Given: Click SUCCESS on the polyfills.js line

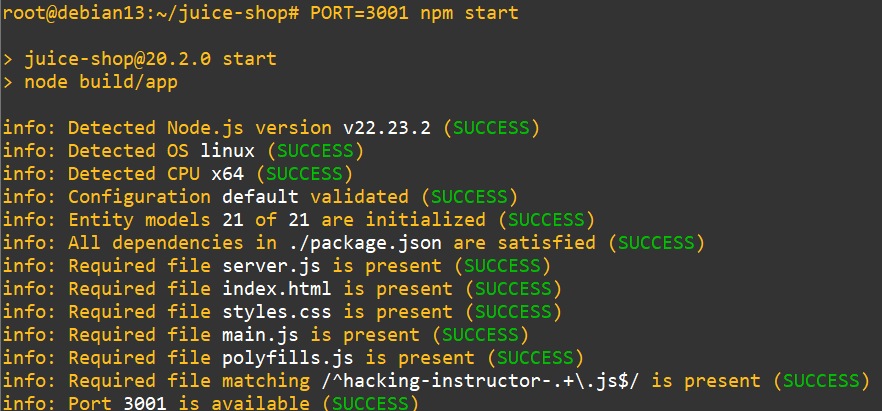Looking at the screenshot, I should tap(536, 358).
